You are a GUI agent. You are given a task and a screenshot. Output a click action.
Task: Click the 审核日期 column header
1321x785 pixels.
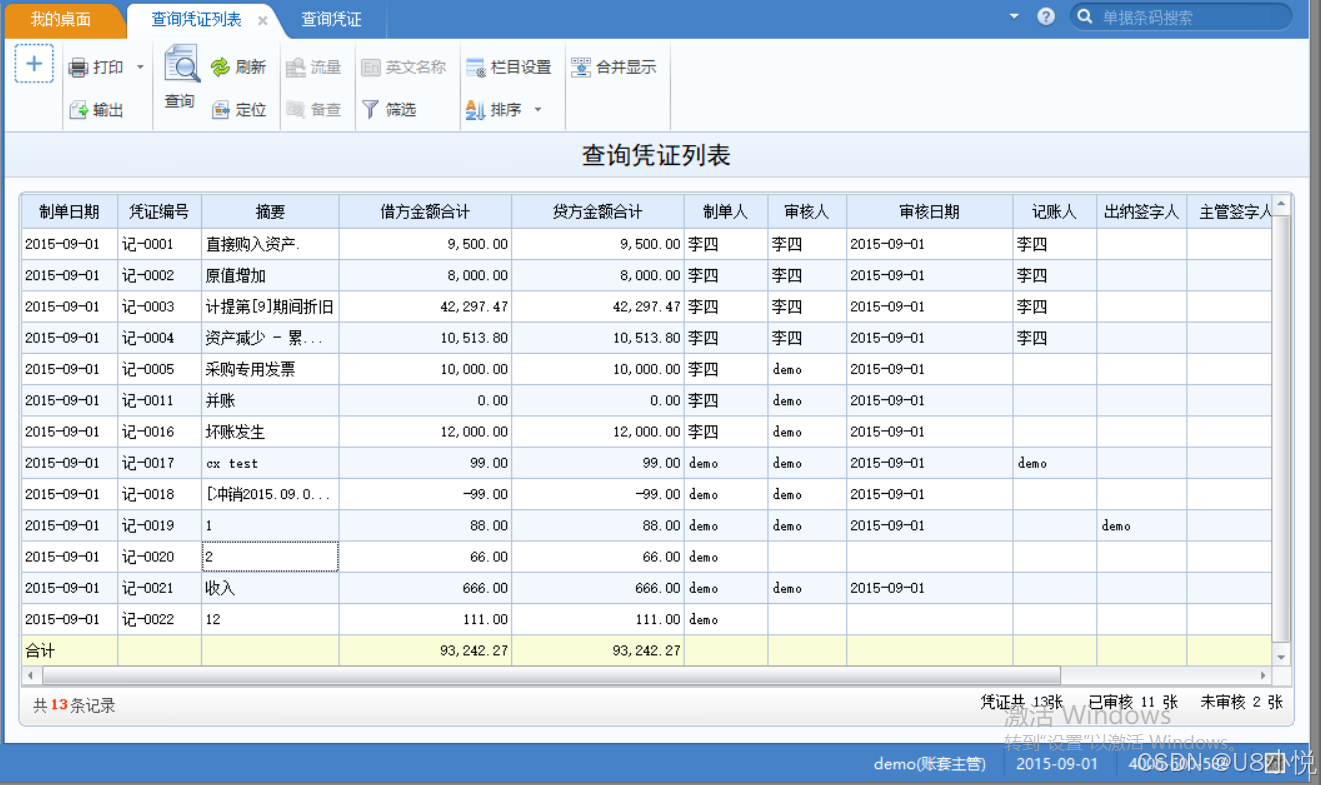[929, 211]
